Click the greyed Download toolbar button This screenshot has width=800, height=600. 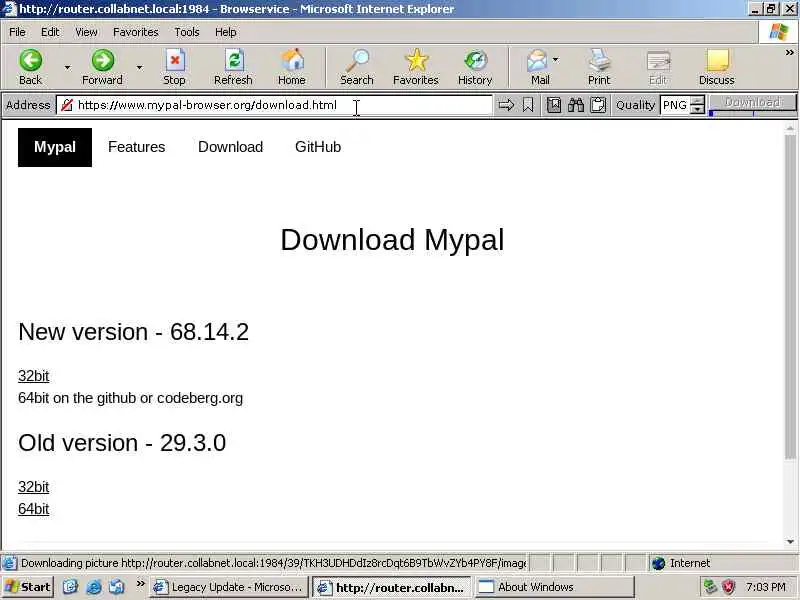753,102
